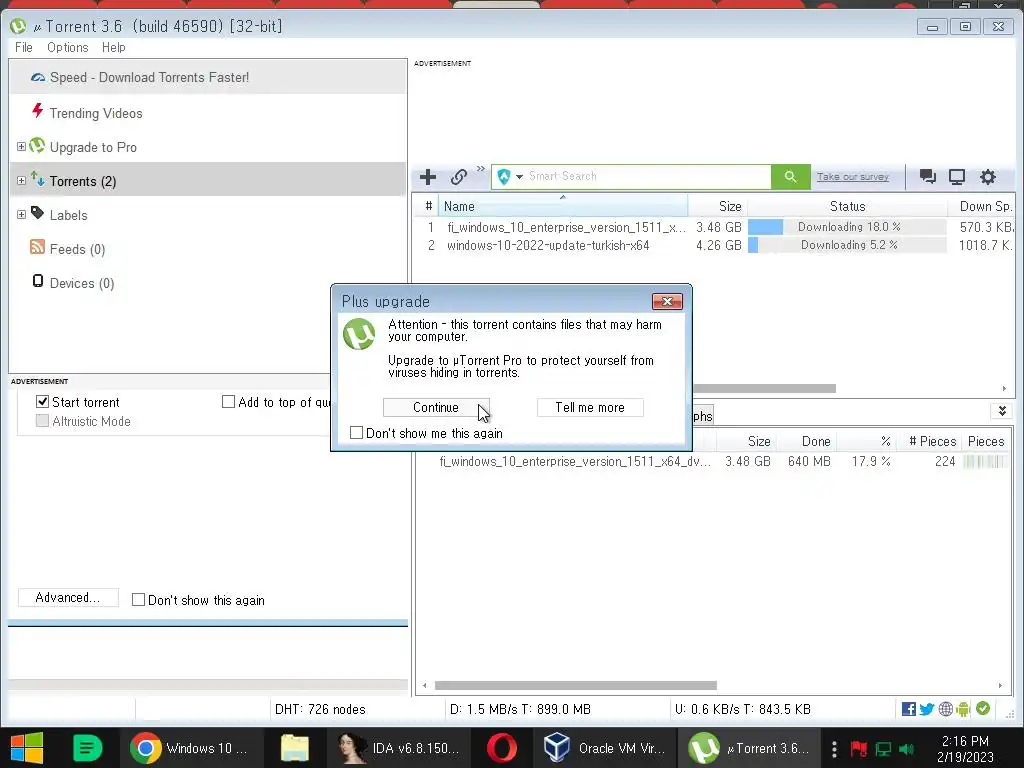
Task: Click the Trending Videos lightning icon
Action: 37,110
